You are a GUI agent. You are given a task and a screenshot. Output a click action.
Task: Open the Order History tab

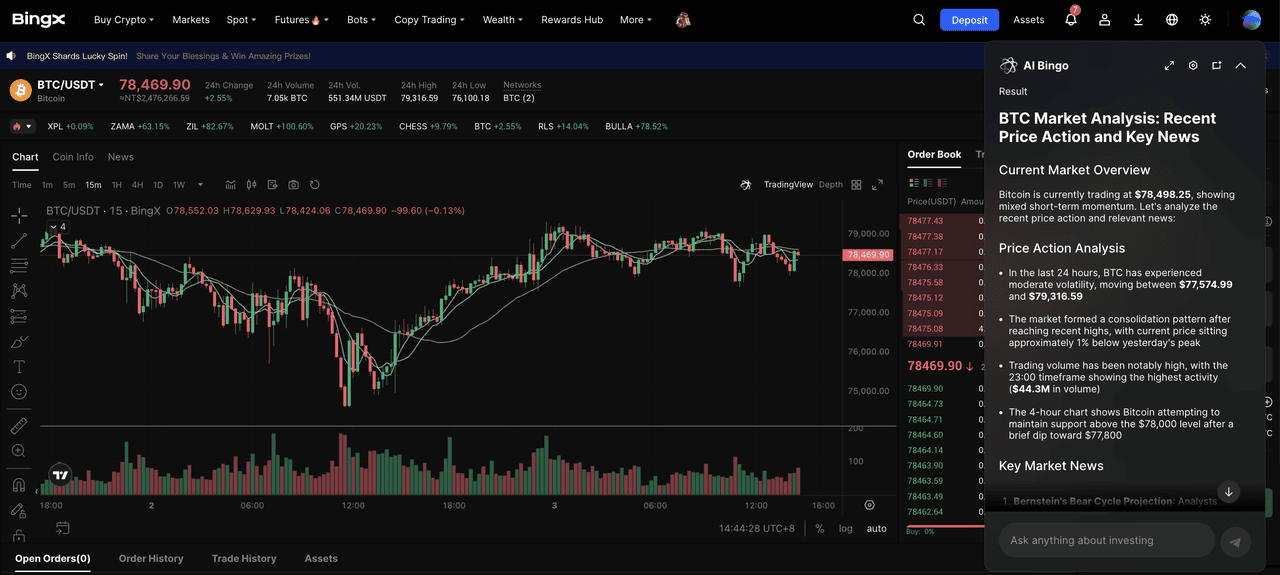coord(151,558)
